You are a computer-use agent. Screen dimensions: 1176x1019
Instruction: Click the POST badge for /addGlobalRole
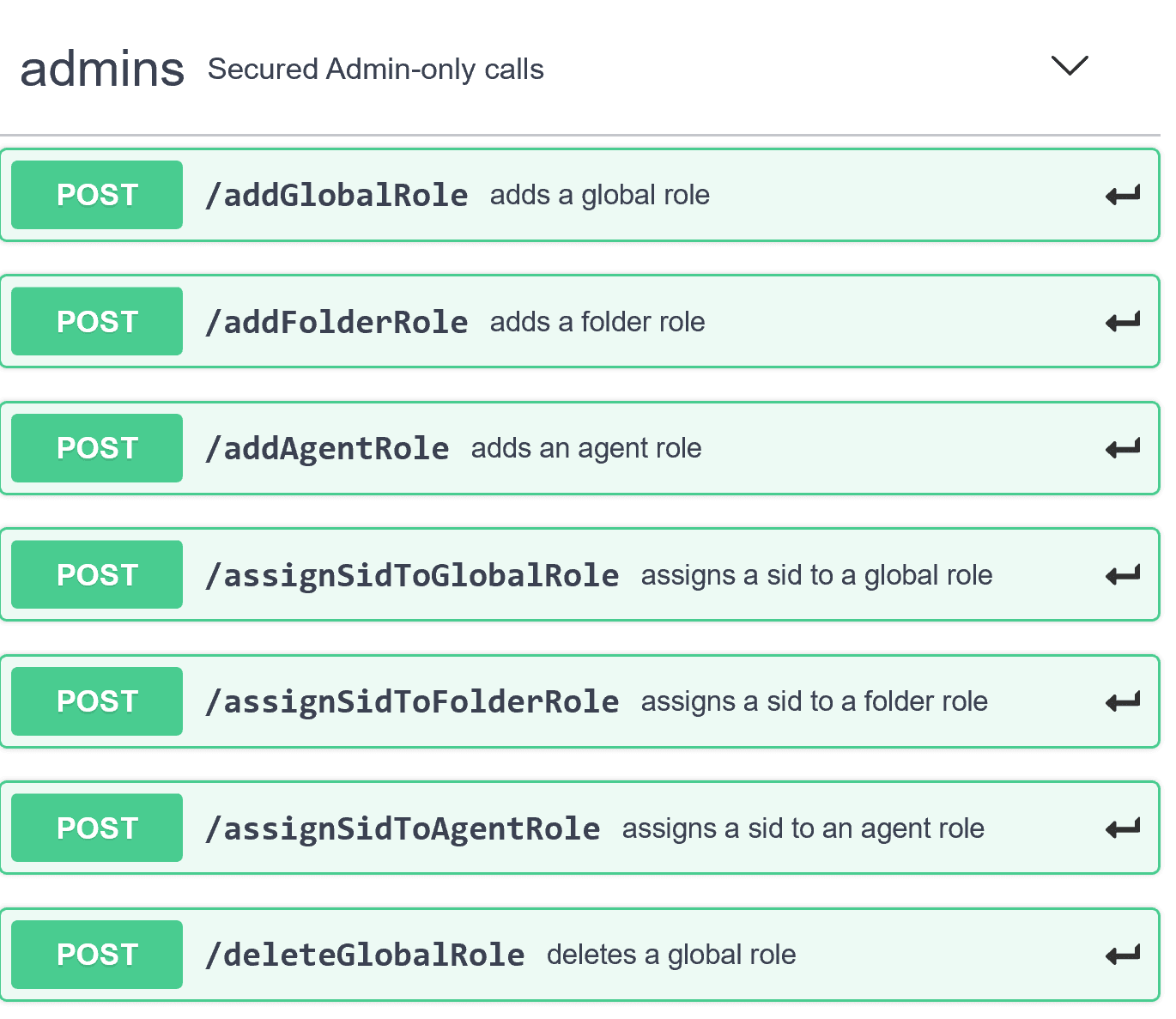tap(96, 195)
